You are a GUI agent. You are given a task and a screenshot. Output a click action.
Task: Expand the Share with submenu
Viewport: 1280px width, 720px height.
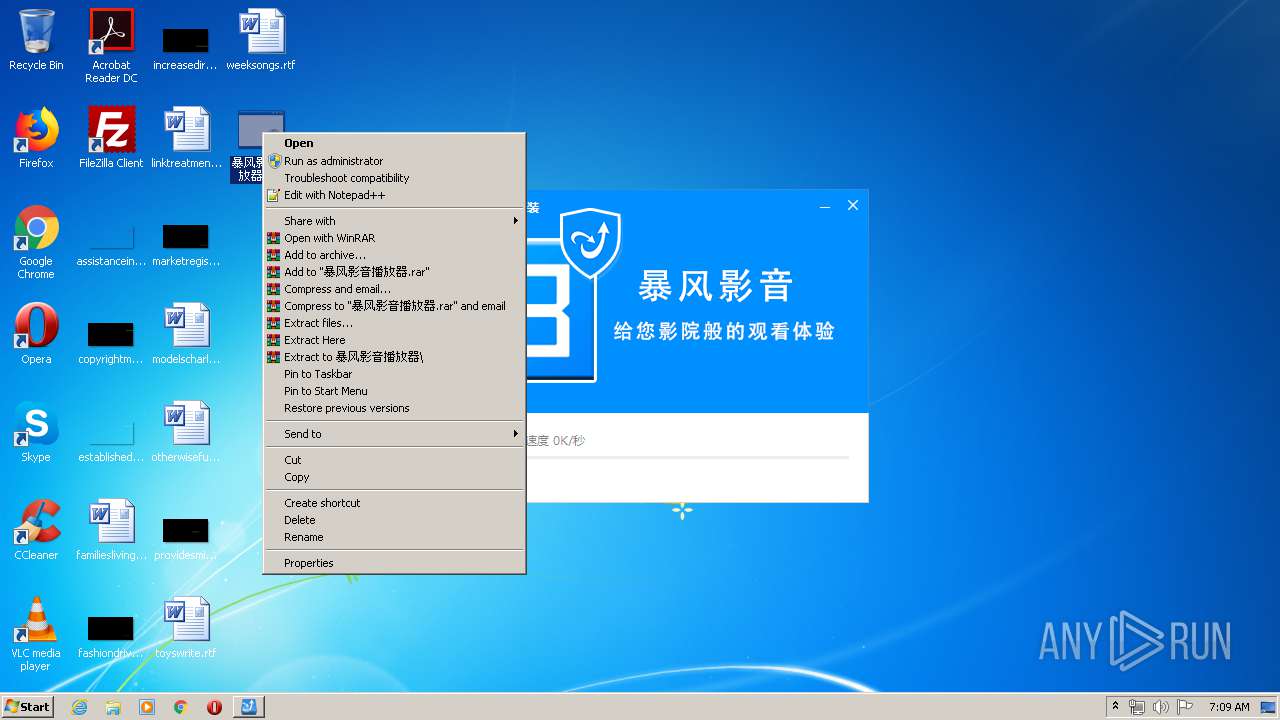pyautogui.click(x=394, y=221)
